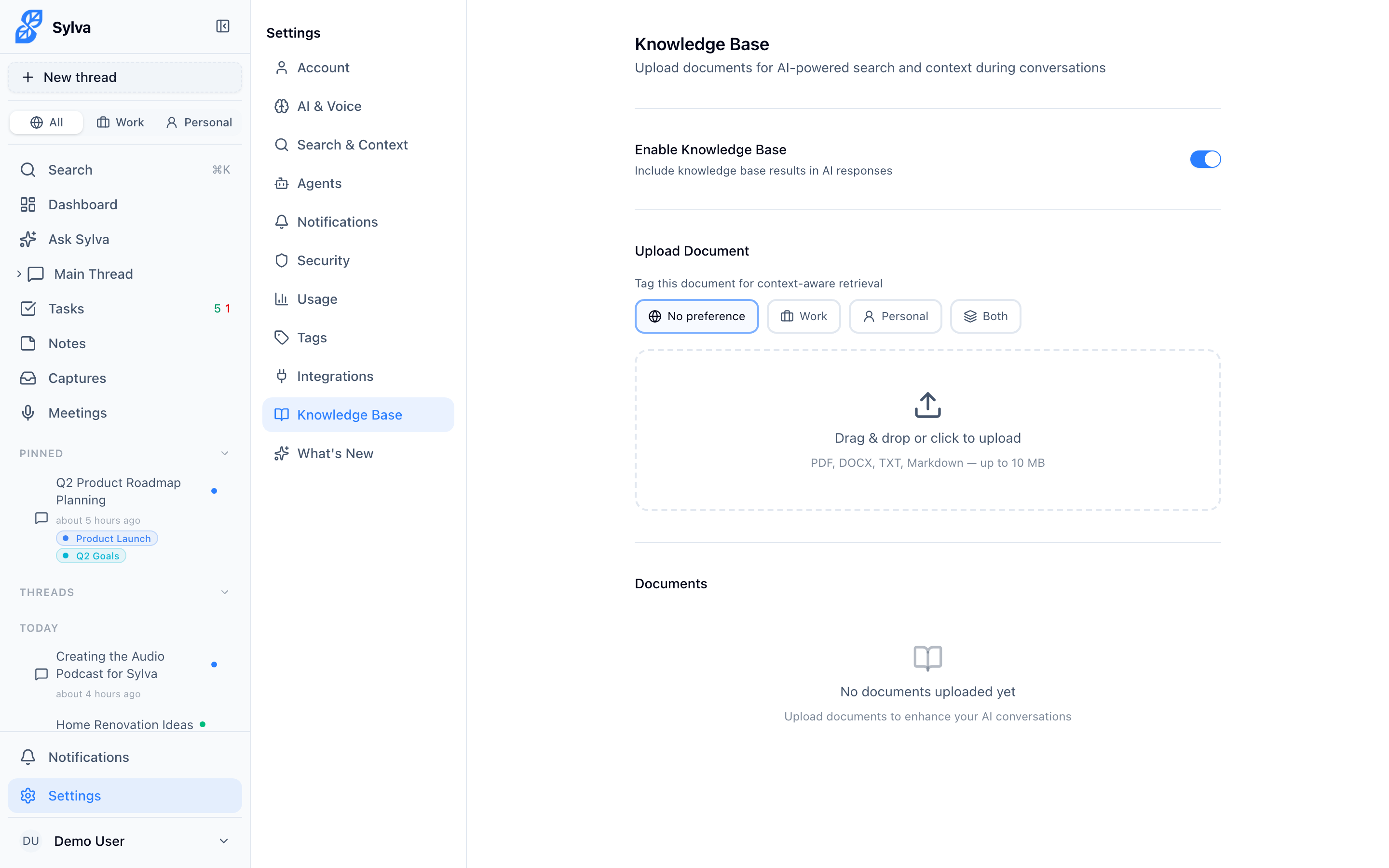Click the Sylva leaf logo icon

pyautogui.click(x=29, y=27)
